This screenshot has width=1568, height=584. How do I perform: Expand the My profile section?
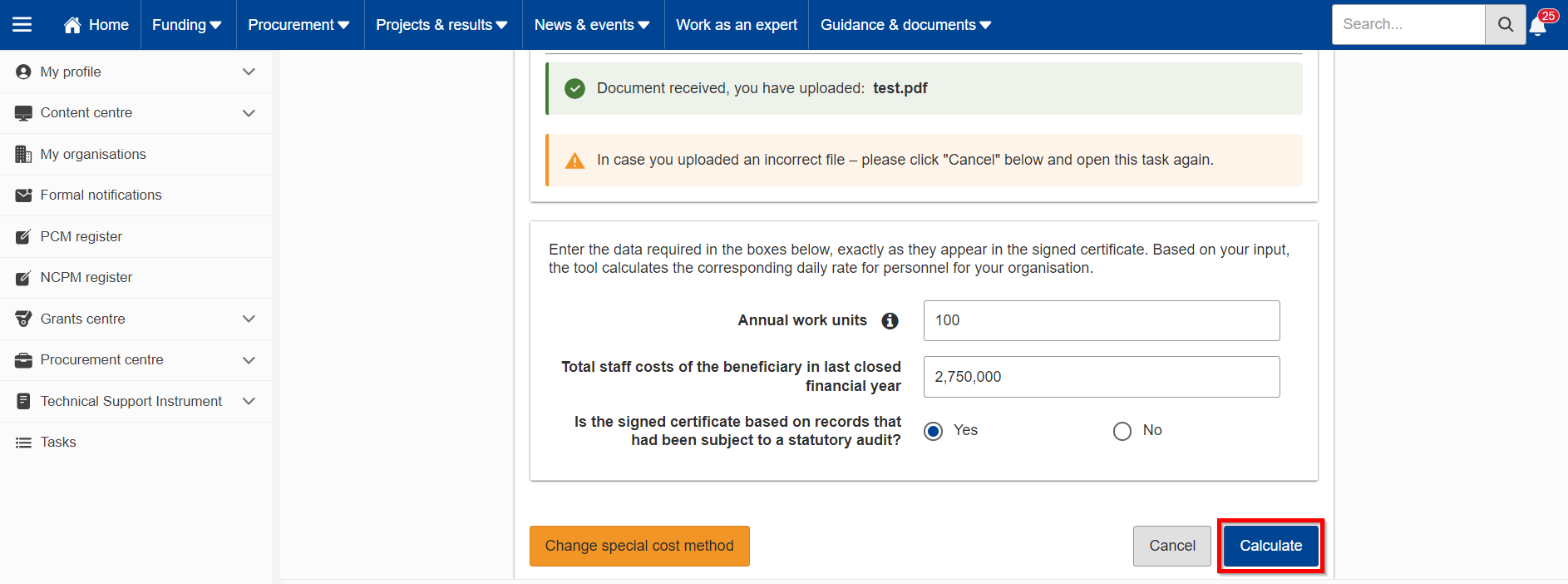(x=249, y=72)
